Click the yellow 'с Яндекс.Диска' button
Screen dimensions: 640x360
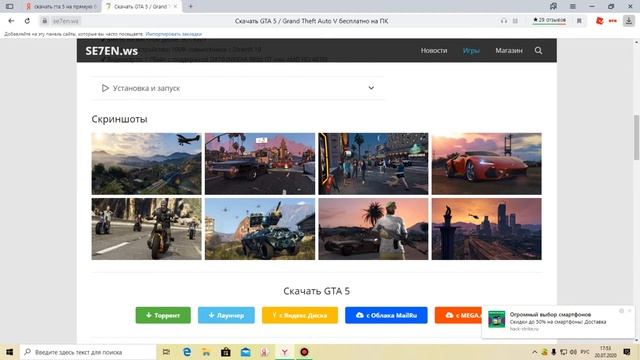click(x=300, y=315)
